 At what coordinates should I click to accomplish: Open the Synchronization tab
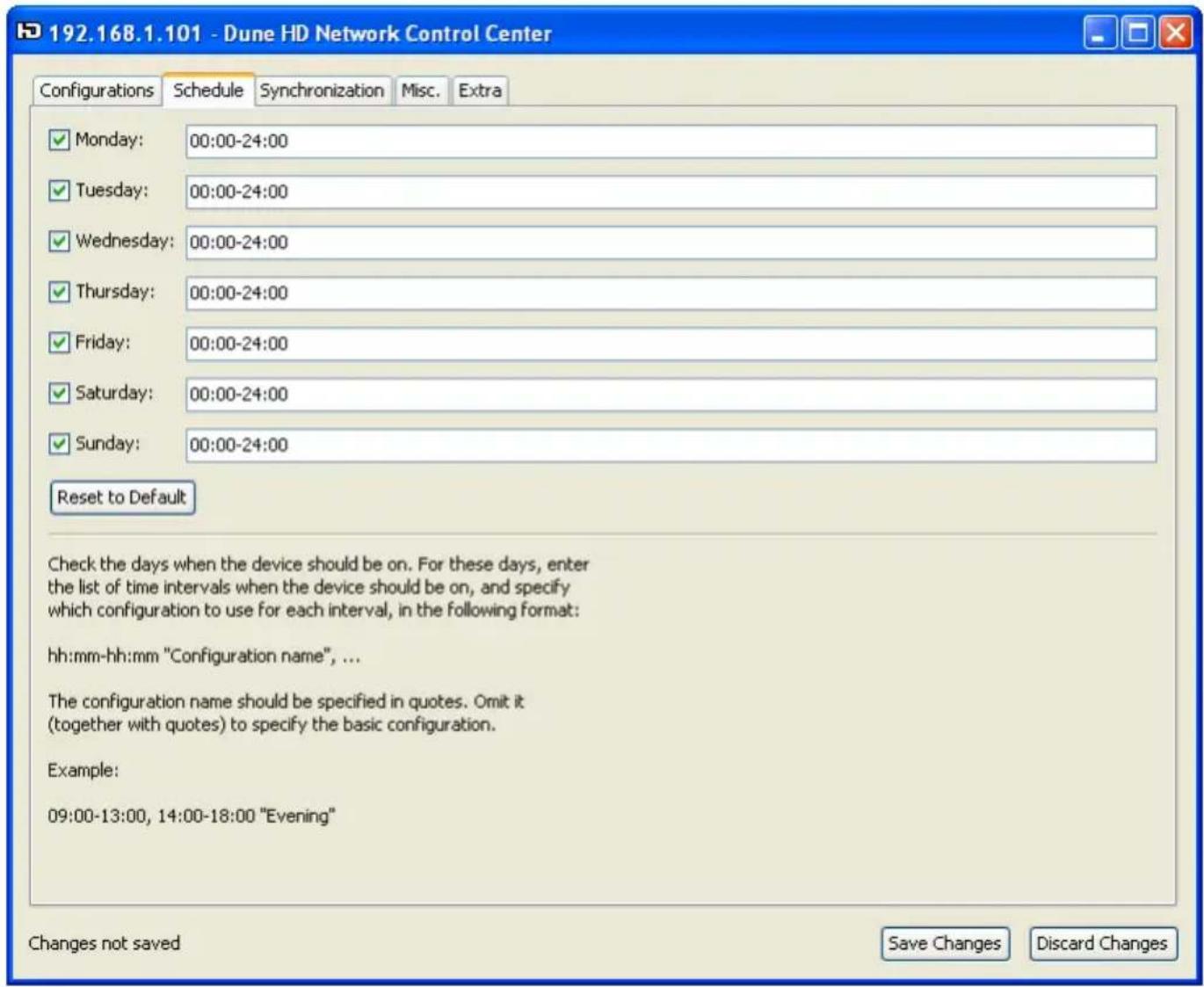pos(322,91)
